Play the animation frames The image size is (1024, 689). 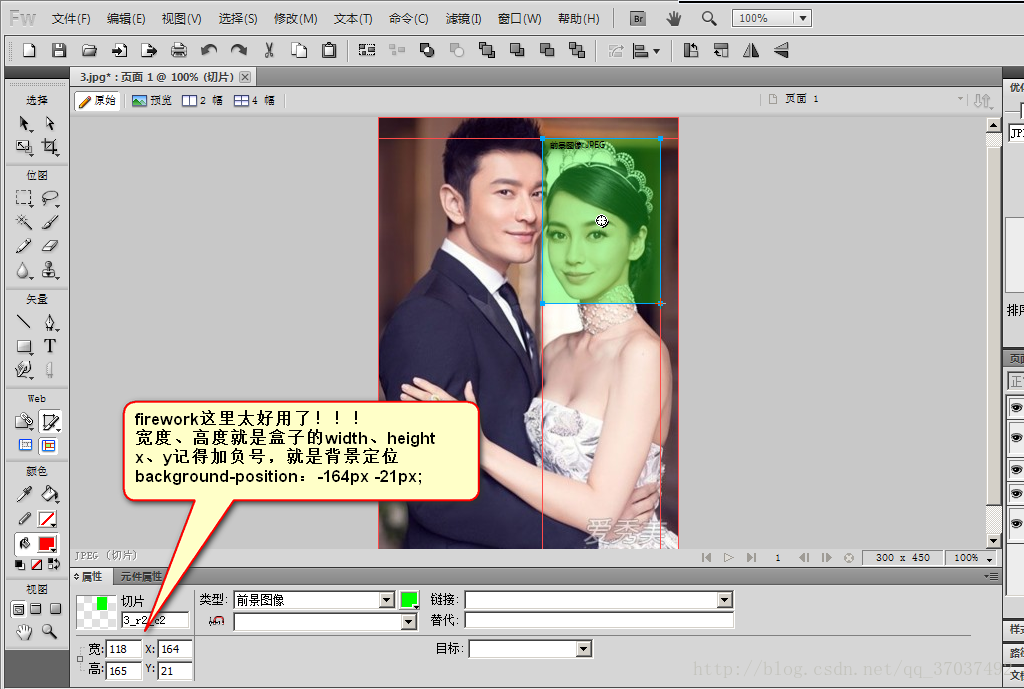tap(728, 558)
